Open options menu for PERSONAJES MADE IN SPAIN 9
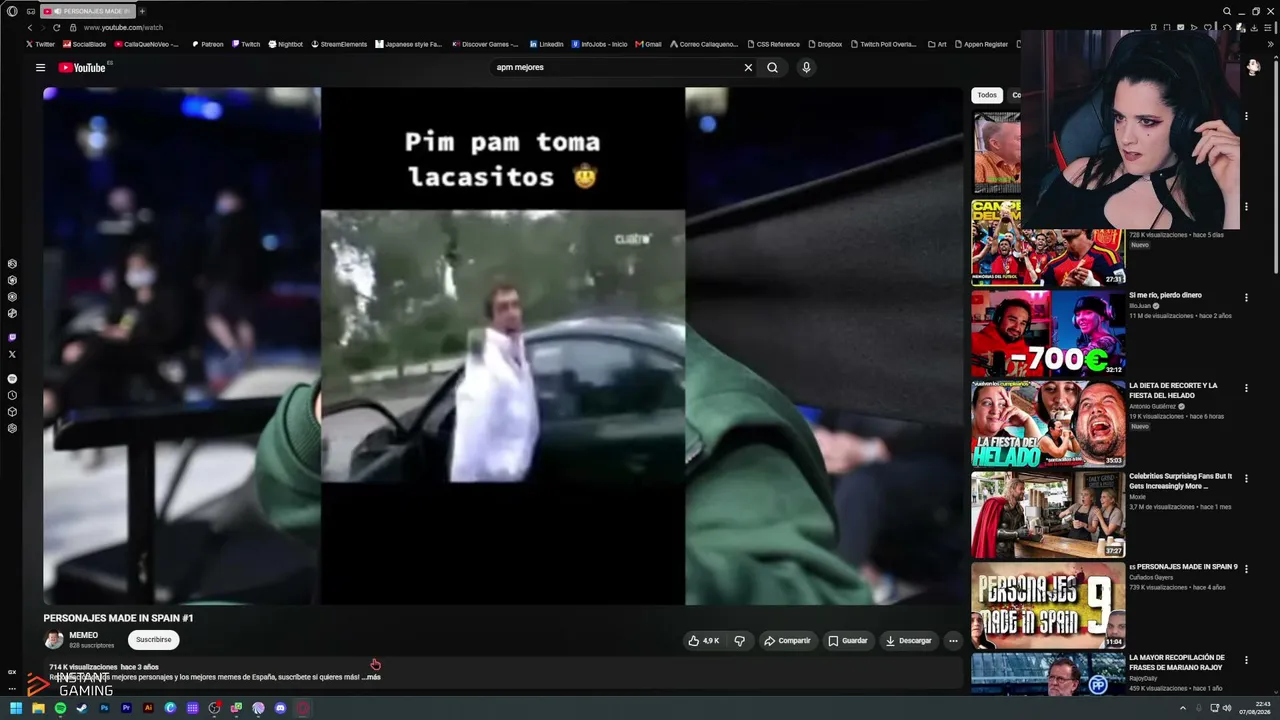The width and height of the screenshot is (1280, 720). [1246, 569]
